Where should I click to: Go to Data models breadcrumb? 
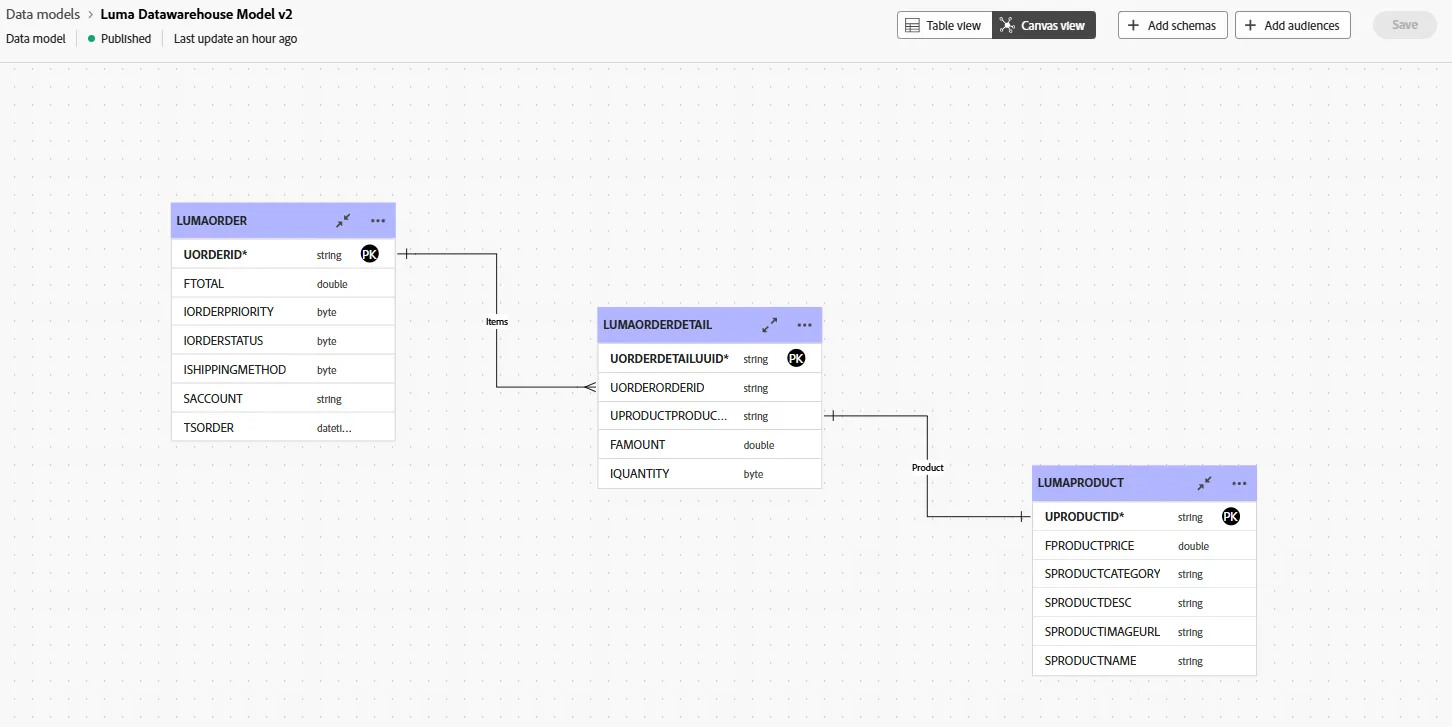tap(43, 15)
